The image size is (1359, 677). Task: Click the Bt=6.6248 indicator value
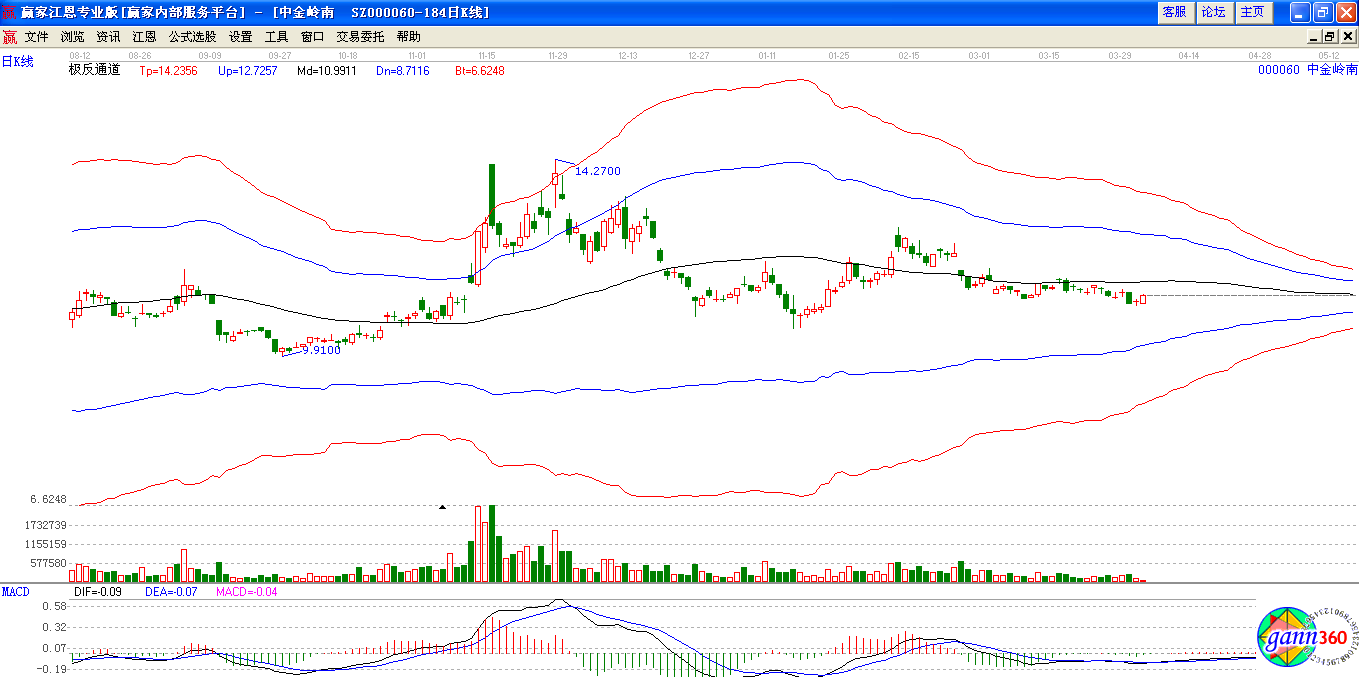click(x=480, y=71)
